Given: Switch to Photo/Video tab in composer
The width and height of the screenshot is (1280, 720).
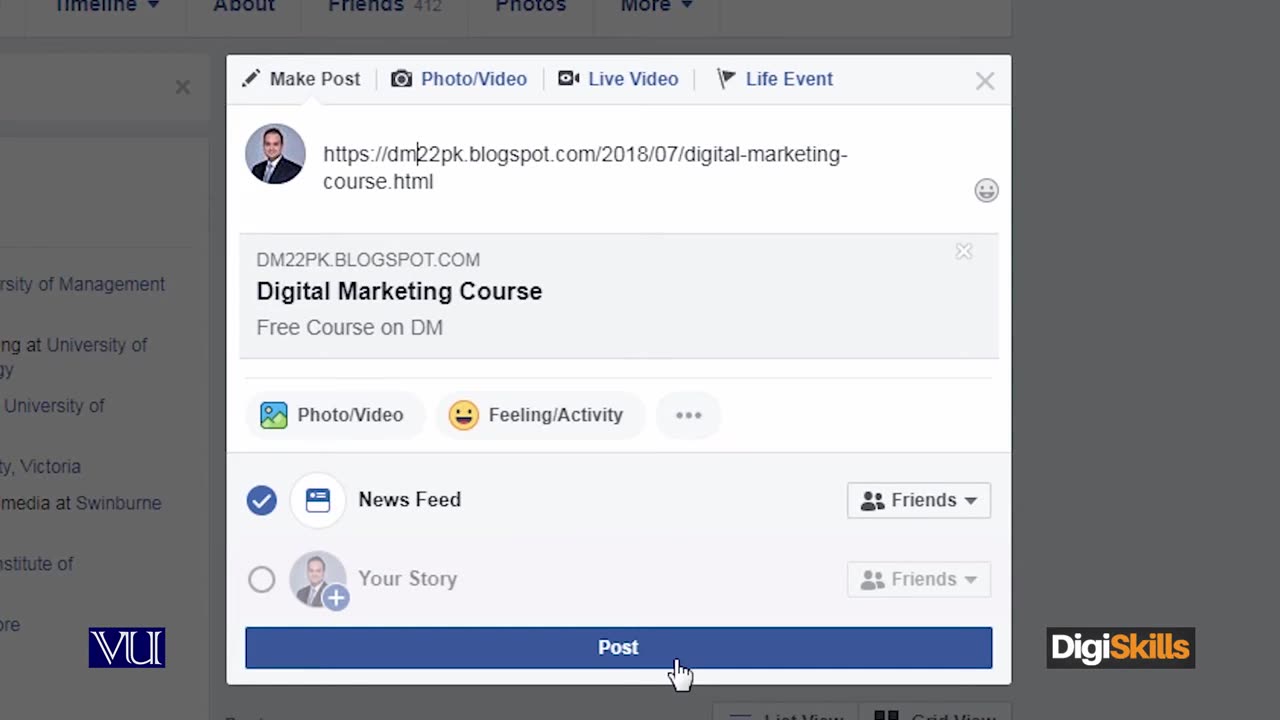Looking at the screenshot, I should click(460, 79).
